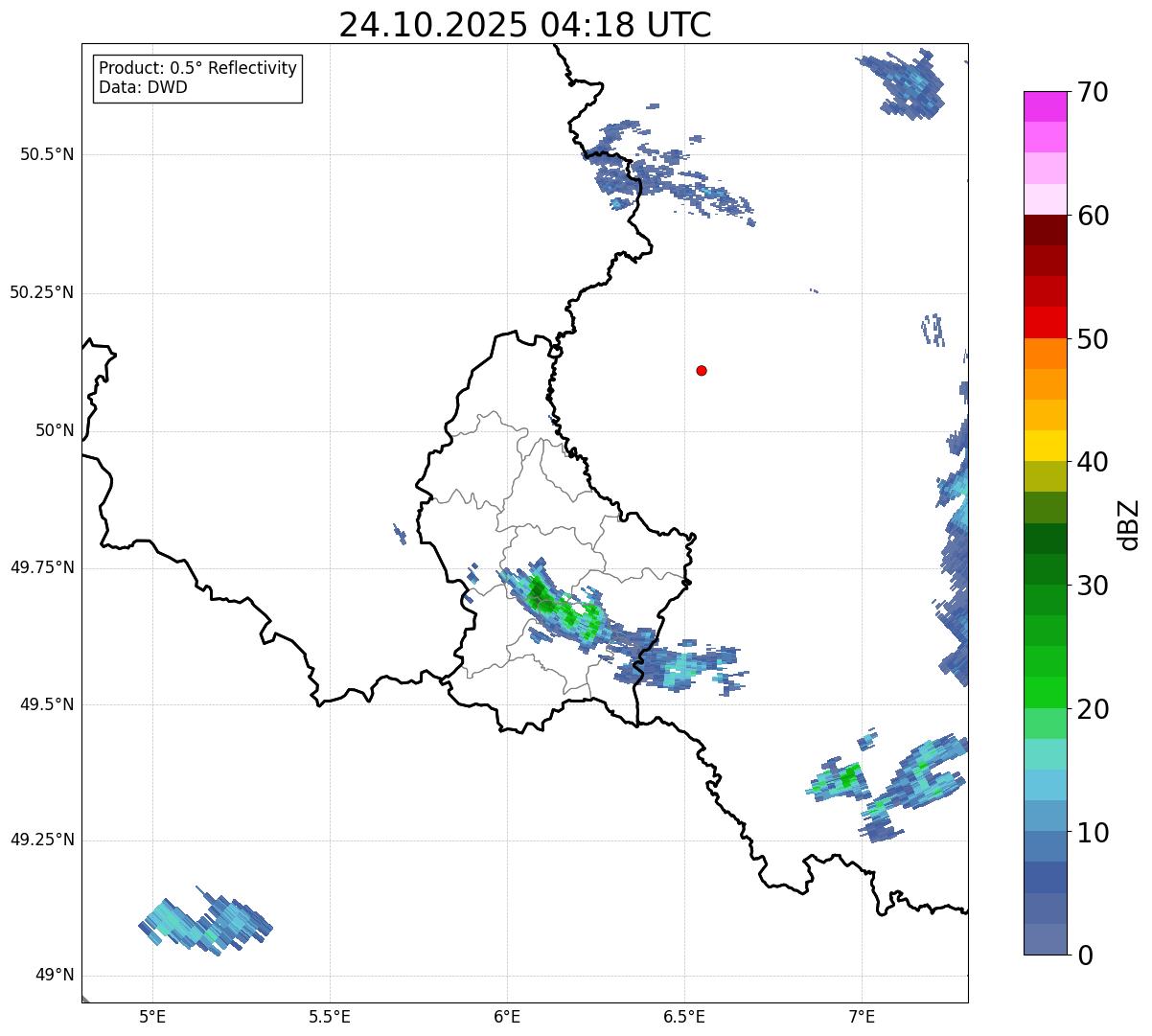The image size is (1152, 1036).
Task: Click the 49°N latitude label
Action: tap(55, 976)
